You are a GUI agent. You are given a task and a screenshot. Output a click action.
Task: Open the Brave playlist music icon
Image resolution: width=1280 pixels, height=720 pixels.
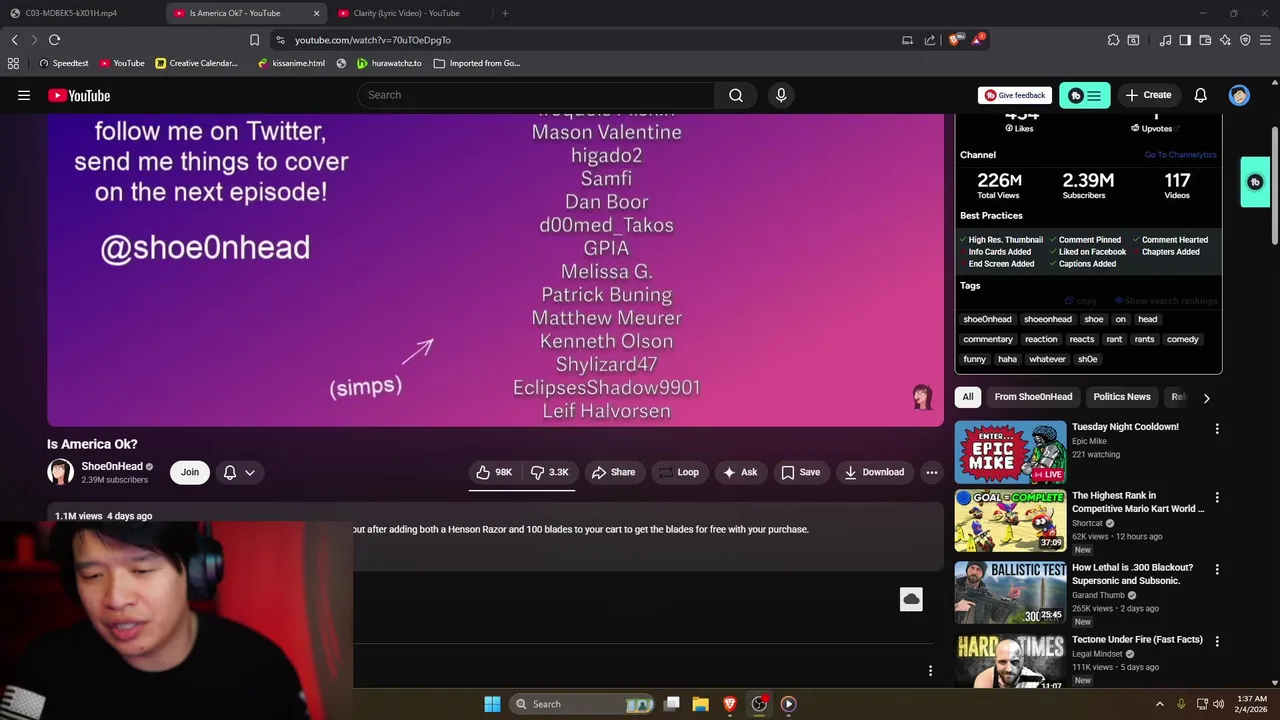click(1165, 40)
